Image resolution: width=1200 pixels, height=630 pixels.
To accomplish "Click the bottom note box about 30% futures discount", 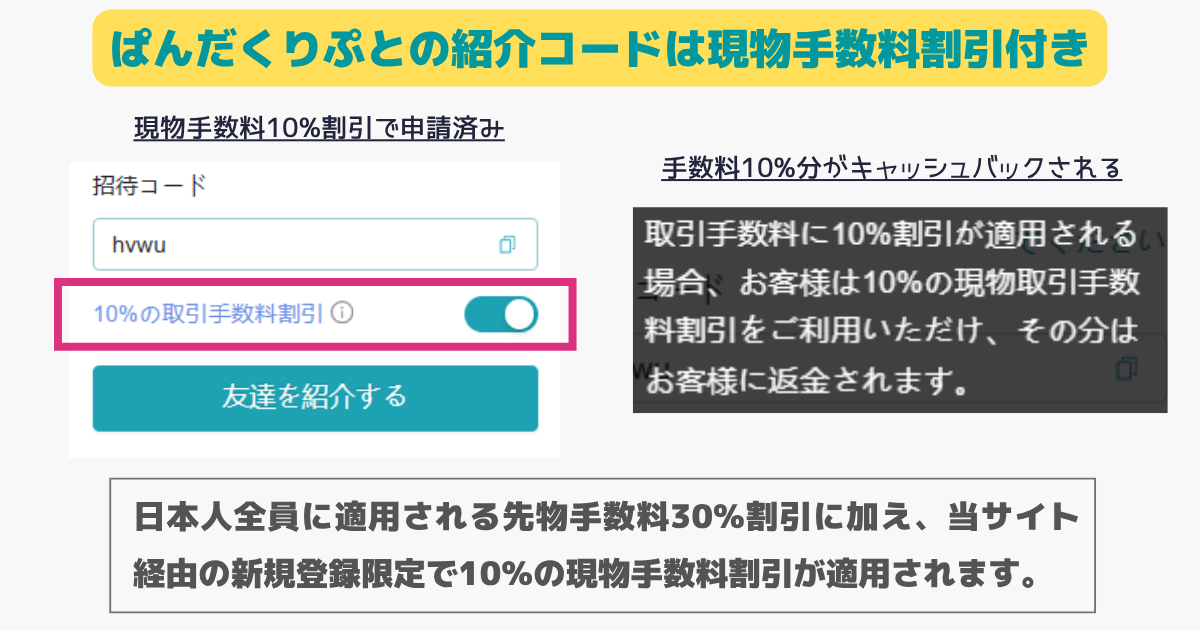I will pos(602,545).
